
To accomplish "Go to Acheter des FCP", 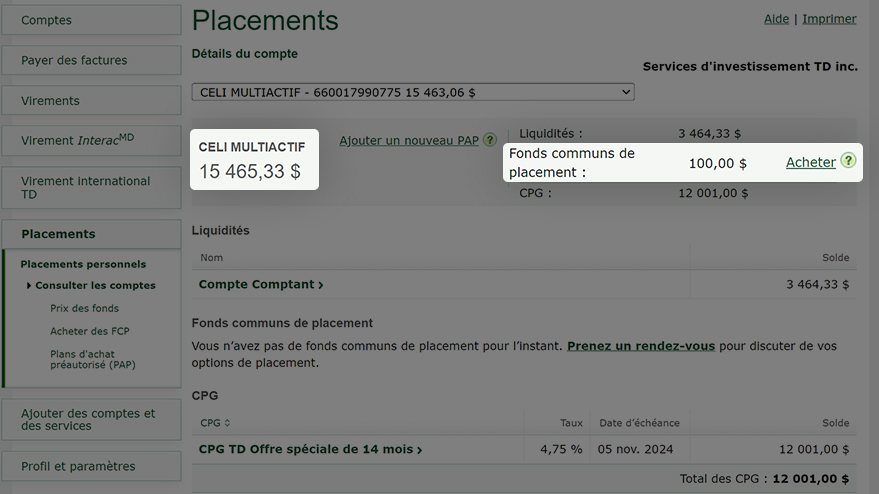I will tap(90, 331).
